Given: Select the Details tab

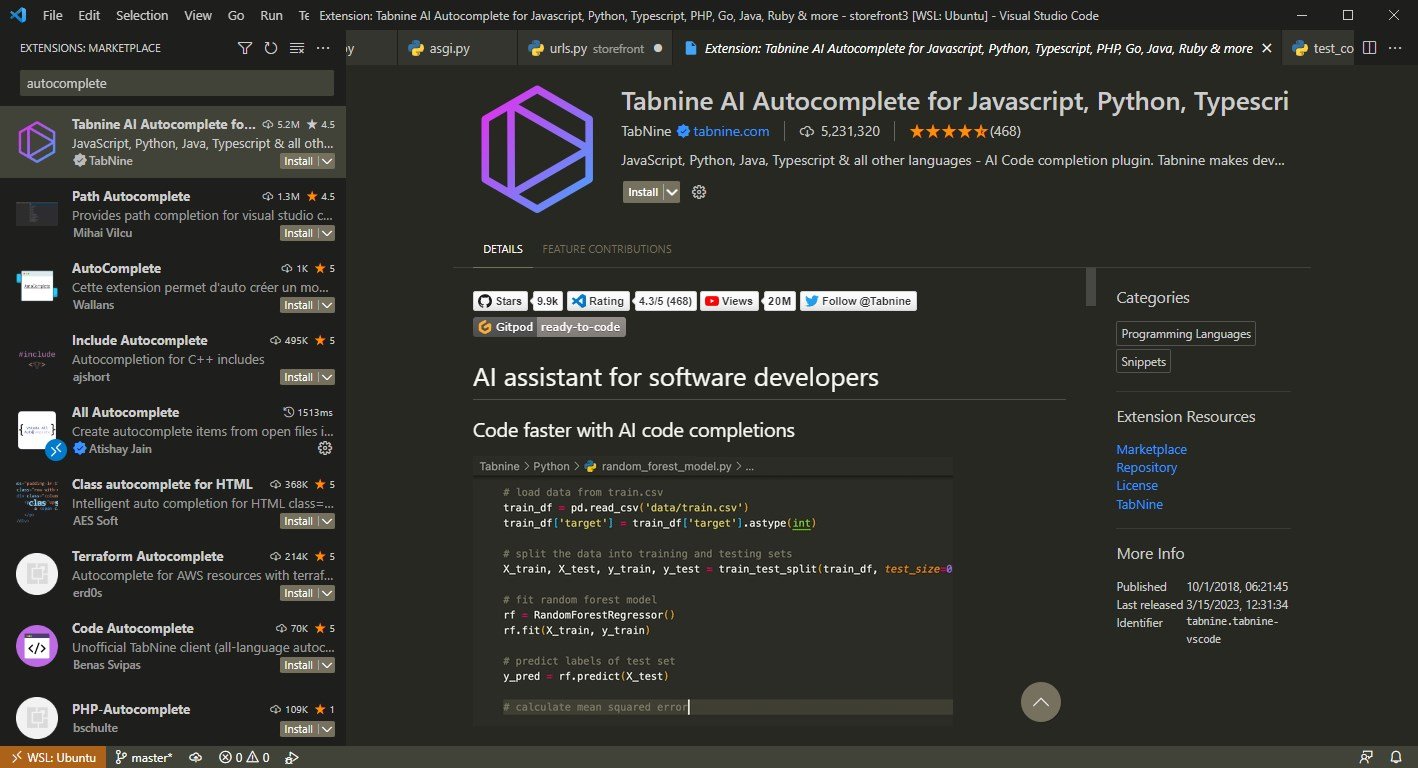Looking at the screenshot, I should (x=503, y=249).
